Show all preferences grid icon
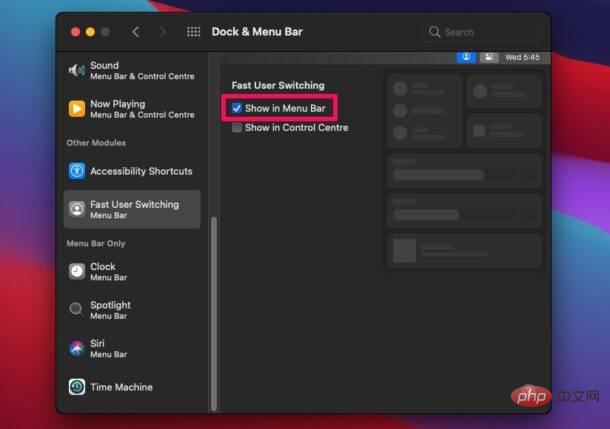The height and width of the screenshot is (429, 610). click(x=193, y=32)
